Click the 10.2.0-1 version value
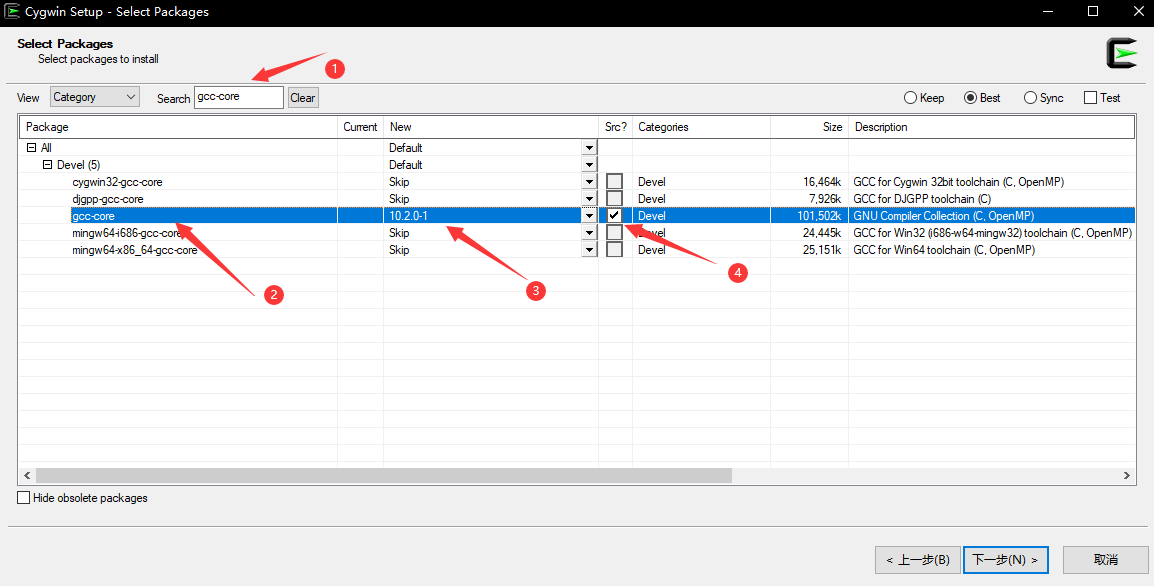This screenshot has height=586, width=1154. pos(408,216)
